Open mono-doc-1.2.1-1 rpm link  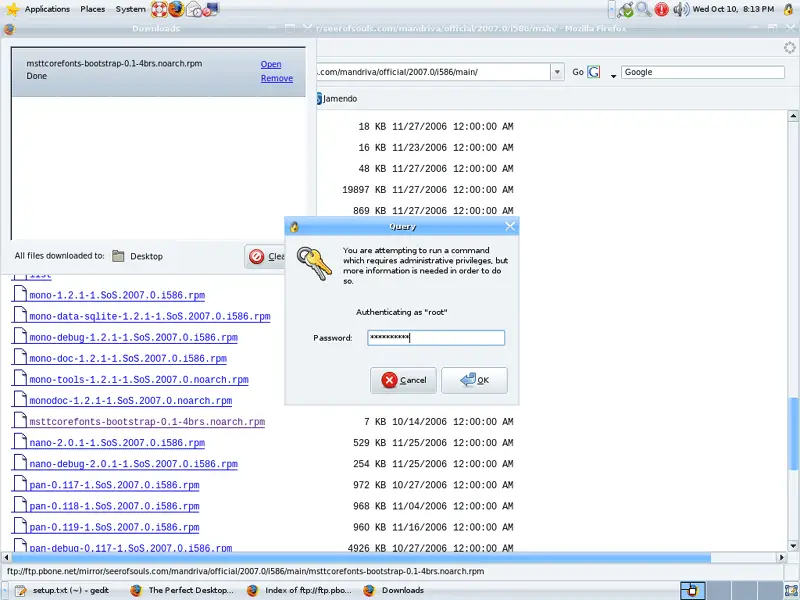128,359
